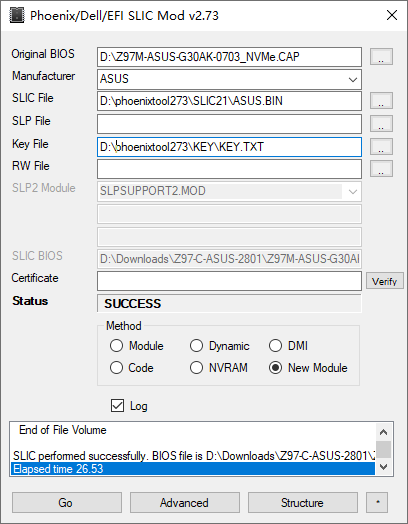The width and height of the screenshot is (408, 524).
Task: Click the small dot button beside Structure
Action: click(377, 502)
